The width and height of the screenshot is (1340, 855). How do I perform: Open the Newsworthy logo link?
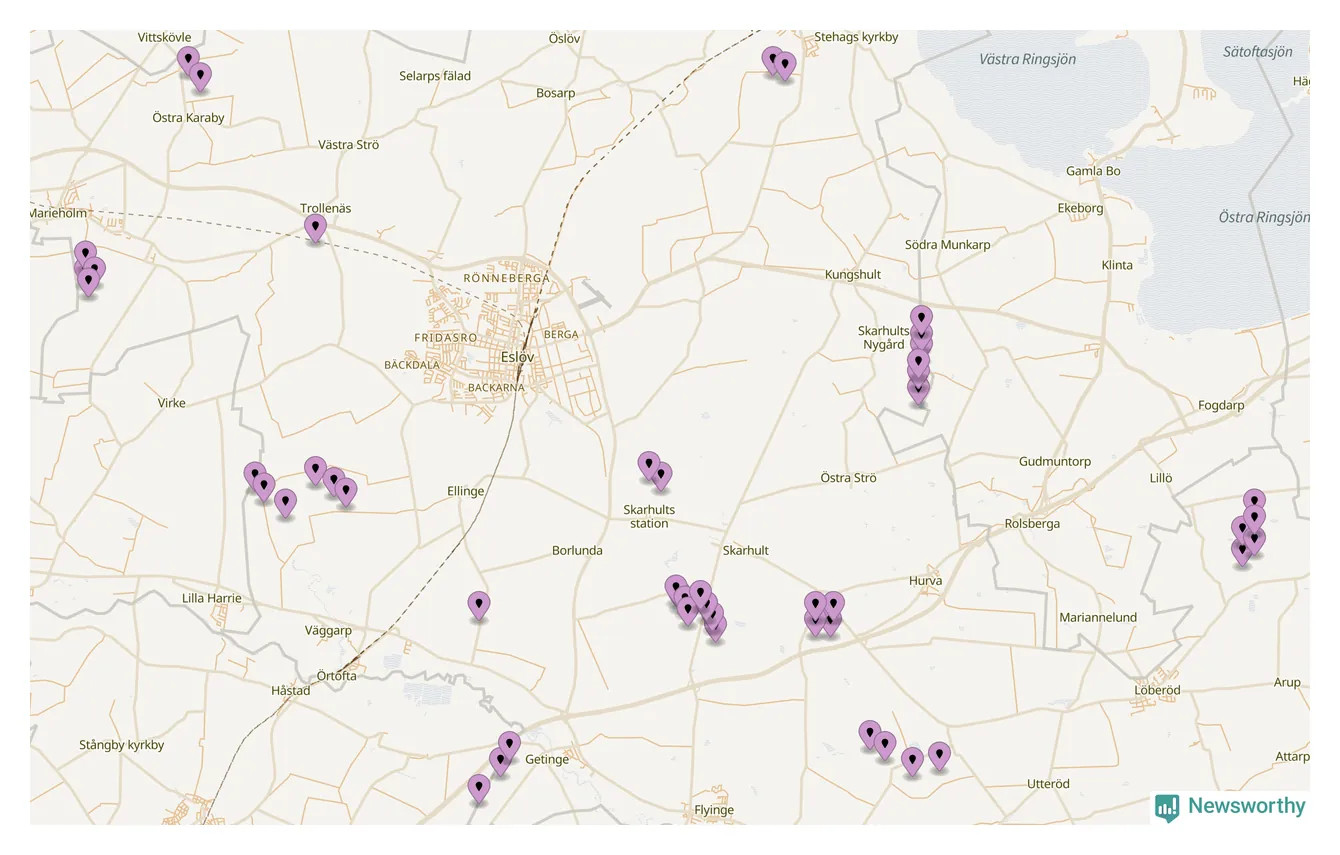(1231, 807)
